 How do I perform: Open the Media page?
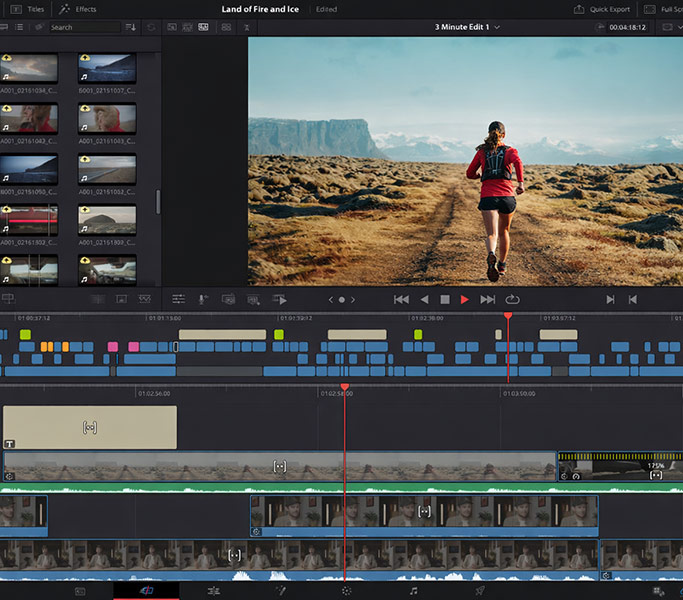pyautogui.click(x=80, y=591)
